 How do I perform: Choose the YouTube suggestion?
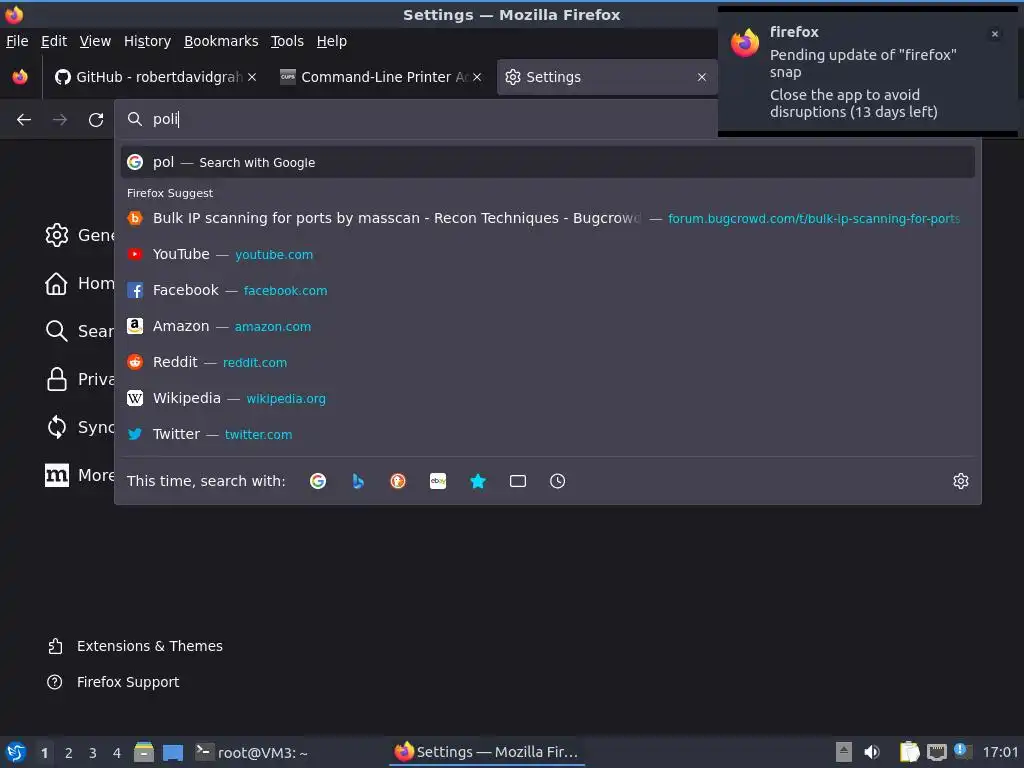click(548, 254)
